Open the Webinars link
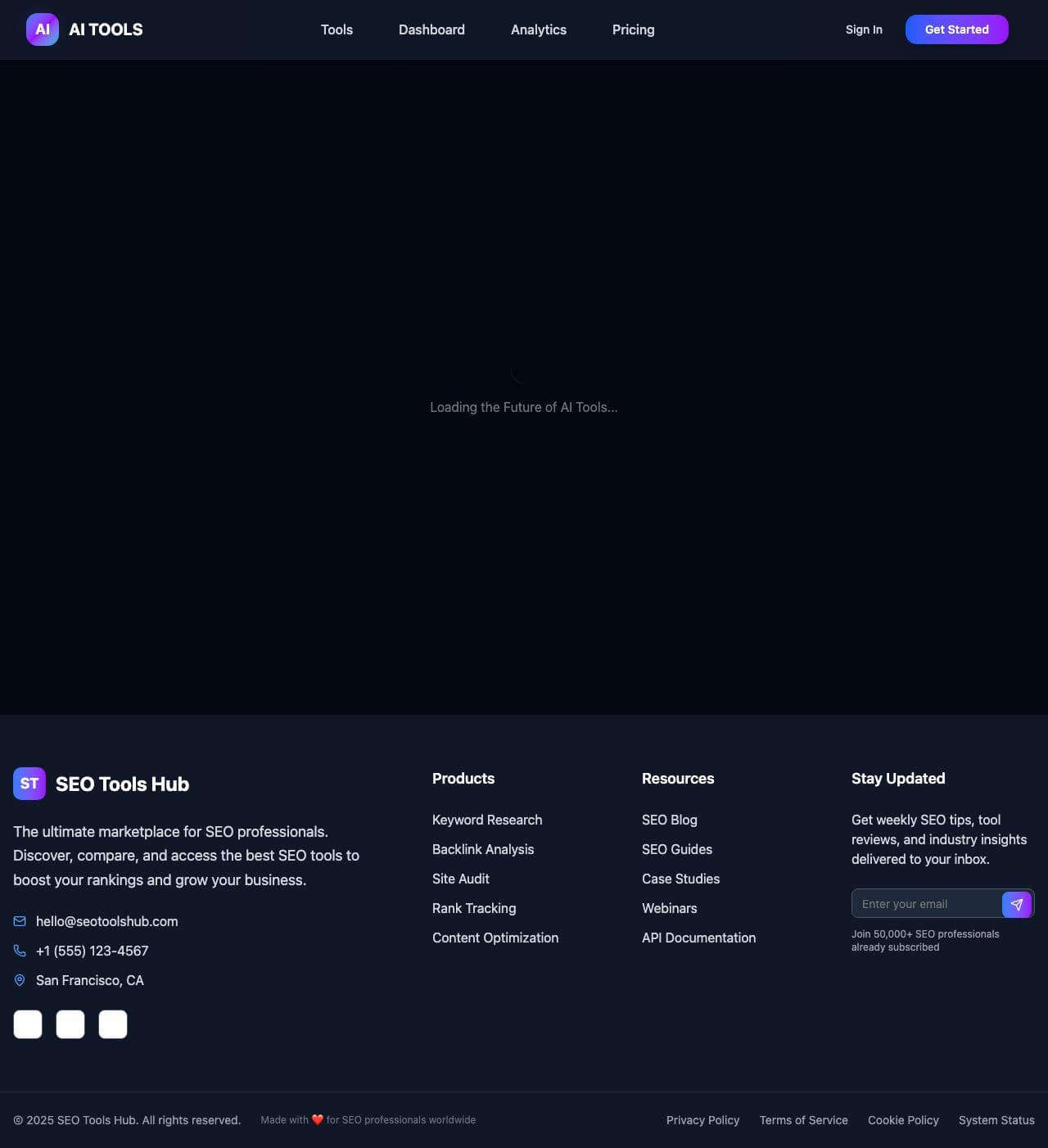This screenshot has height=1148, width=1048. [x=670, y=908]
